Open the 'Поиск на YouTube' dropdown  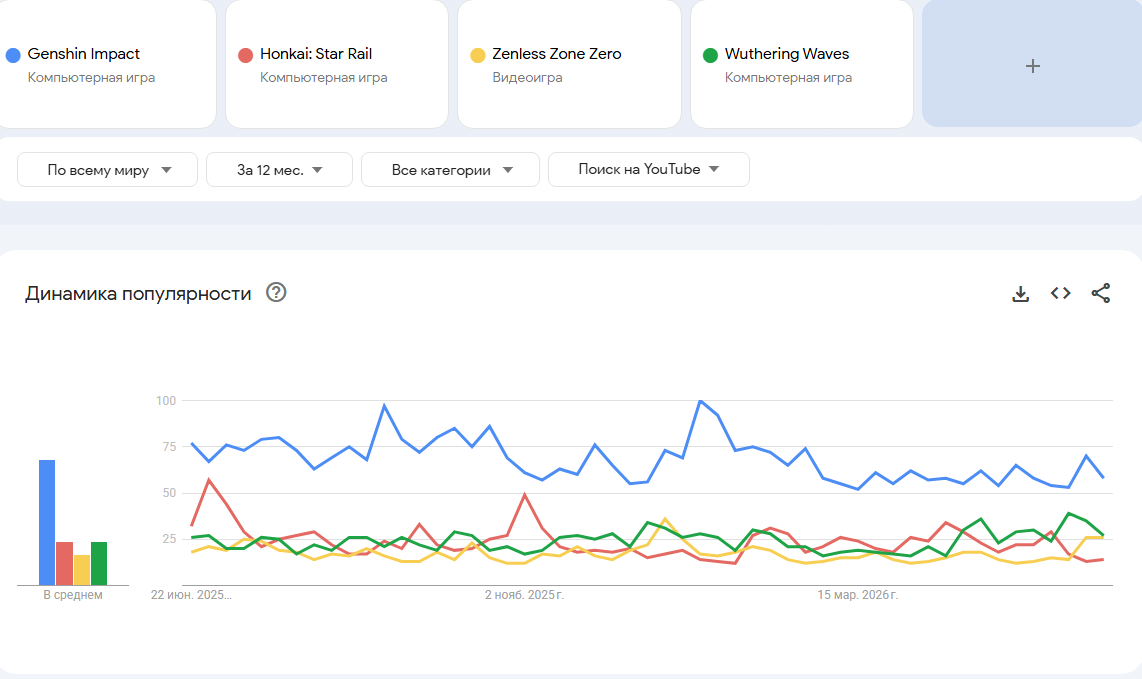[649, 169]
